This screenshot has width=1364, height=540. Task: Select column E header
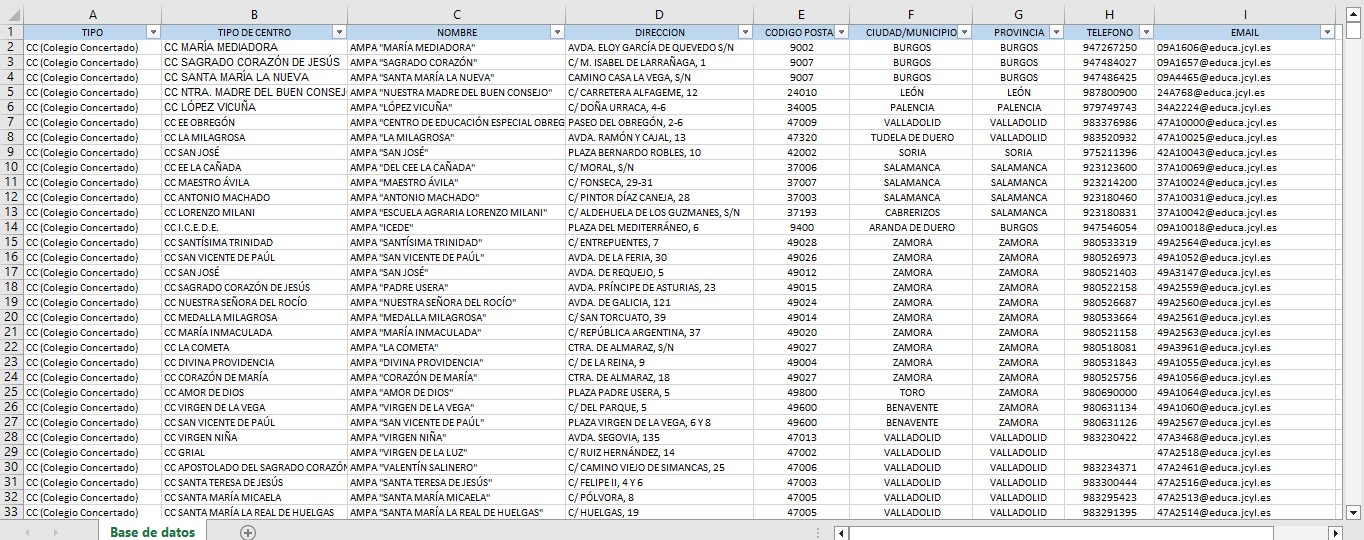[800, 14]
